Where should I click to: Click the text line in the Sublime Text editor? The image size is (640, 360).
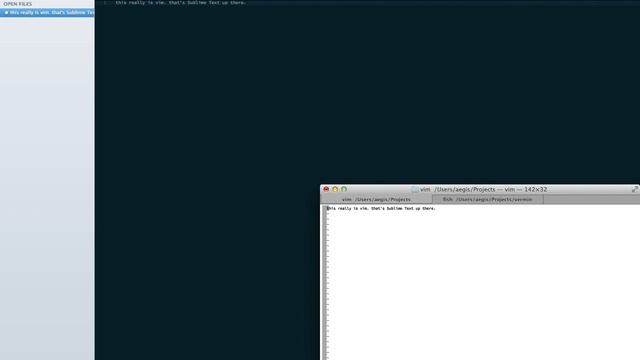180,2
